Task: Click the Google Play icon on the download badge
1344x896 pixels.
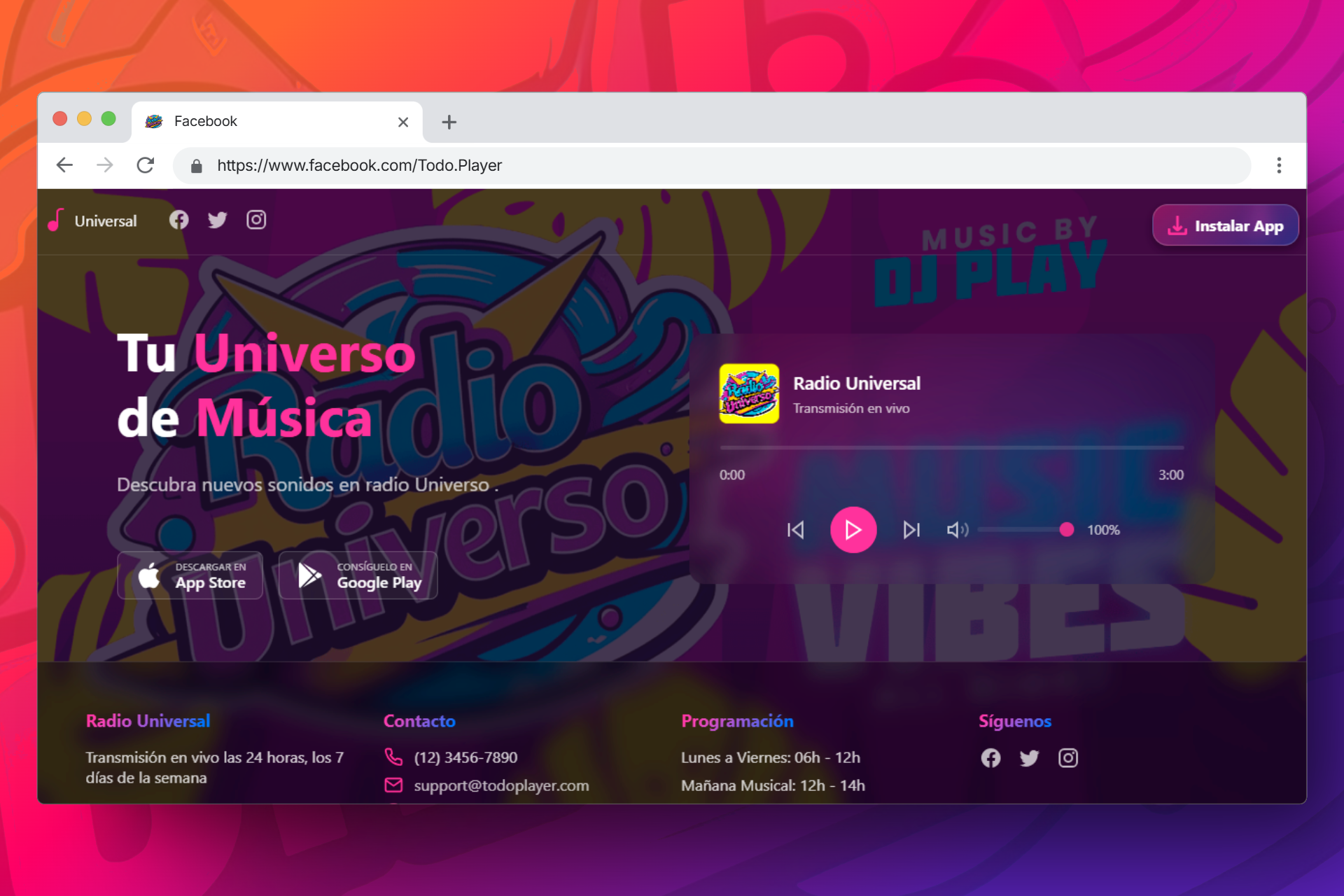Action: click(309, 575)
